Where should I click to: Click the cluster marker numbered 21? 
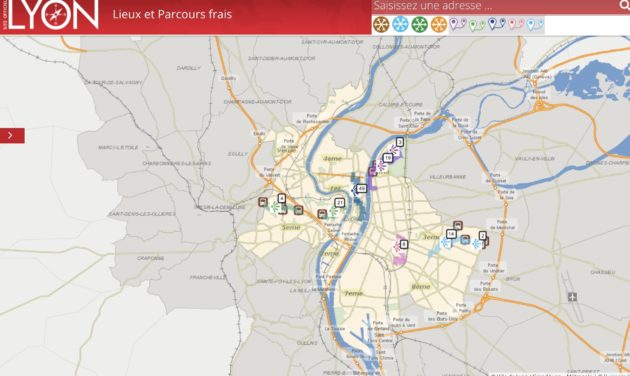click(340, 203)
